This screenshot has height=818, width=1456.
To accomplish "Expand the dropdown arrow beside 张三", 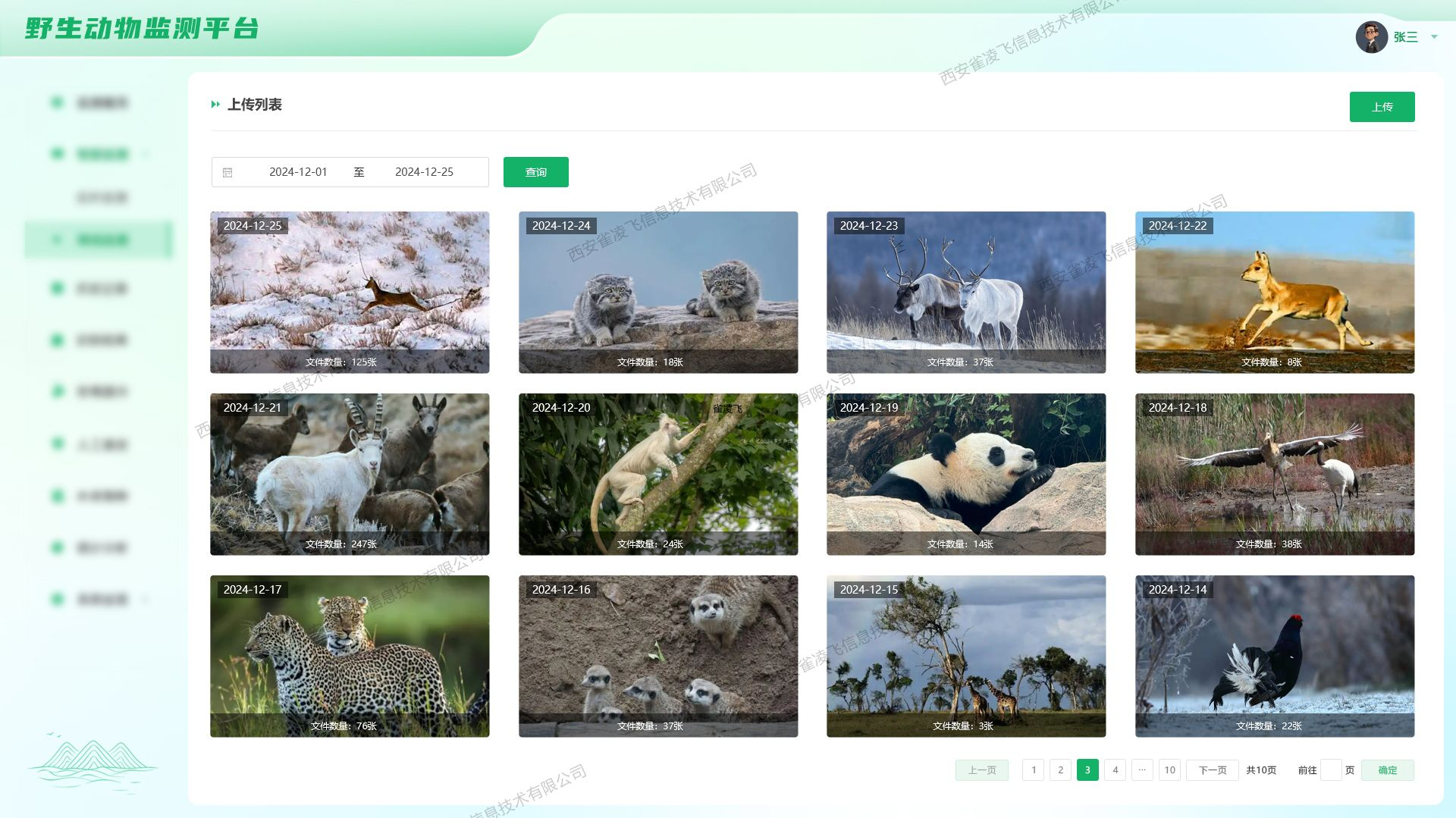I will [x=1434, y=37].
